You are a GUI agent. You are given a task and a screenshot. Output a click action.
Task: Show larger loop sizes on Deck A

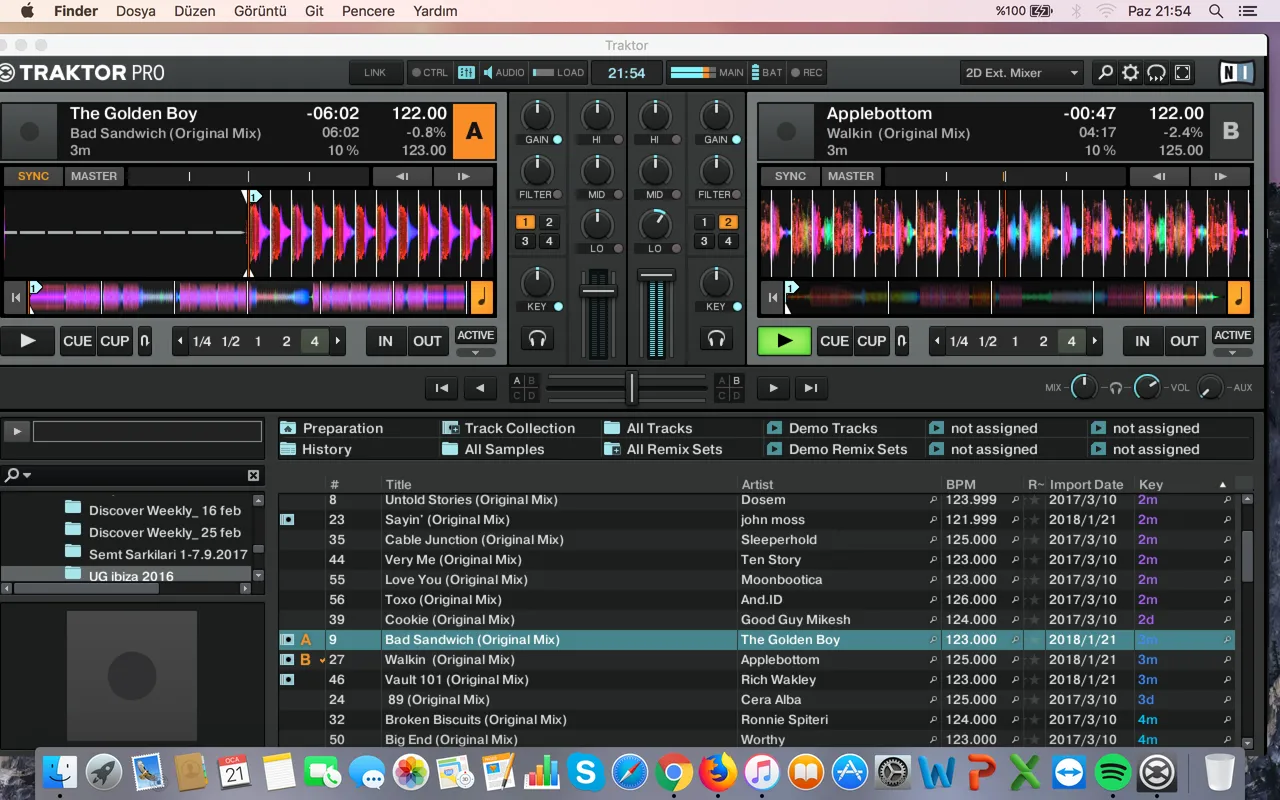click(338, 341)
